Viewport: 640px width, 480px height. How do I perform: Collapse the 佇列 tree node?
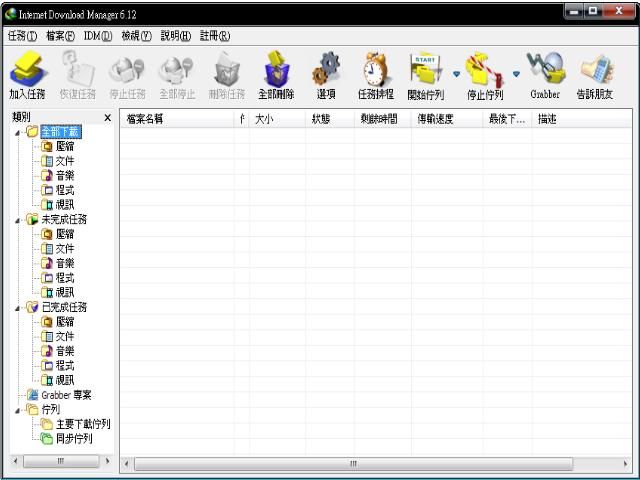(x=19, y=409)
